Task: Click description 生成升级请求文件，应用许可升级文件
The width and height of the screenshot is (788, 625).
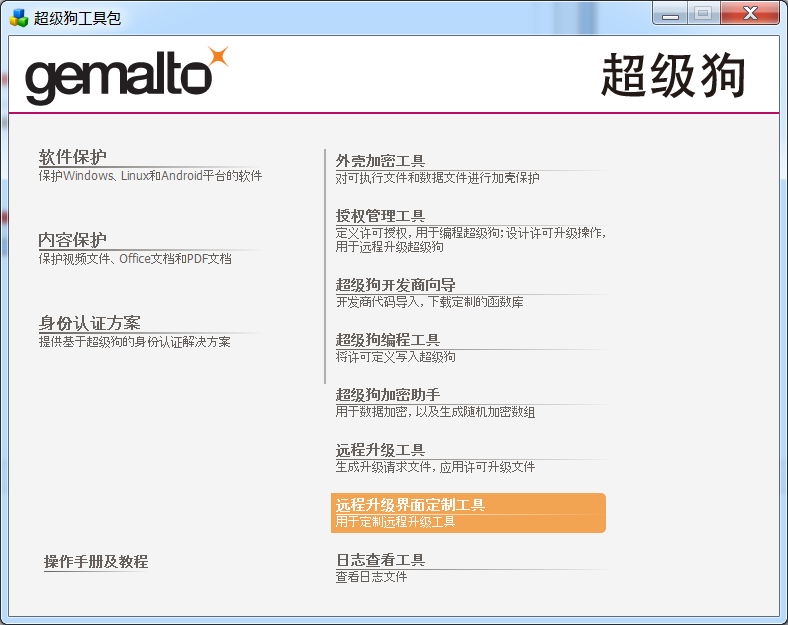Action: 435,467
